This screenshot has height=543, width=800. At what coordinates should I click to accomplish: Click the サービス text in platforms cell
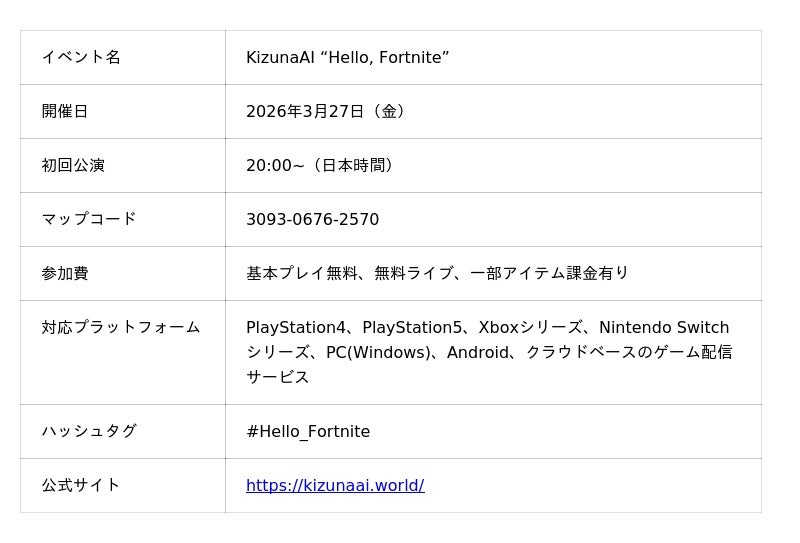click(278, 378)
